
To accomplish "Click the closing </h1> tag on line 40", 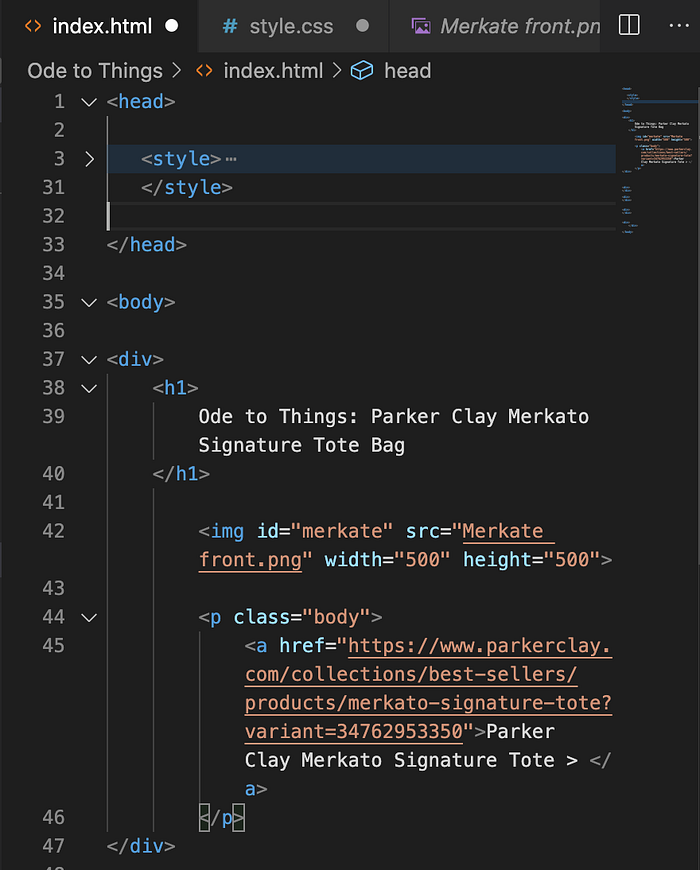I will [181, 474].
